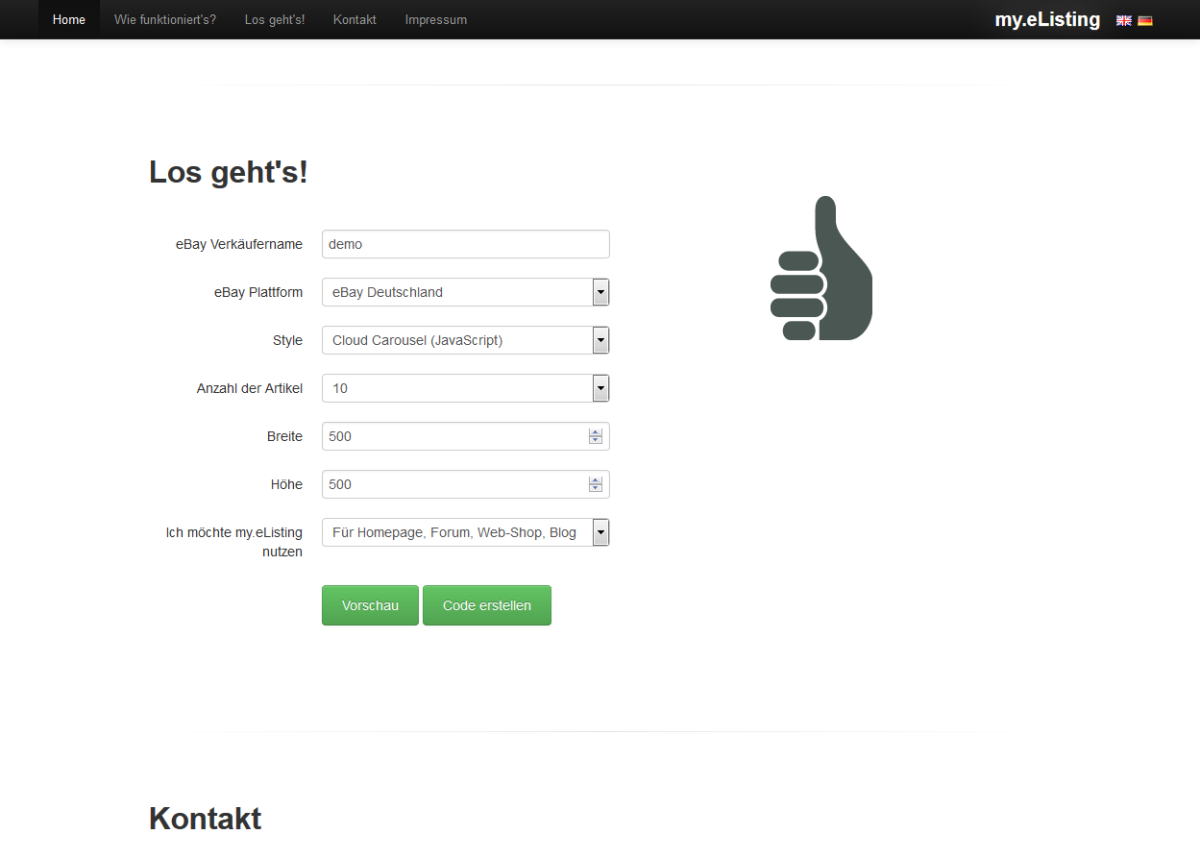The height and width of the screenshot is (859, 1200).
Task: Click the 'eBay Plattform' label
Action: pyautogui.click(x=258, y=292)
